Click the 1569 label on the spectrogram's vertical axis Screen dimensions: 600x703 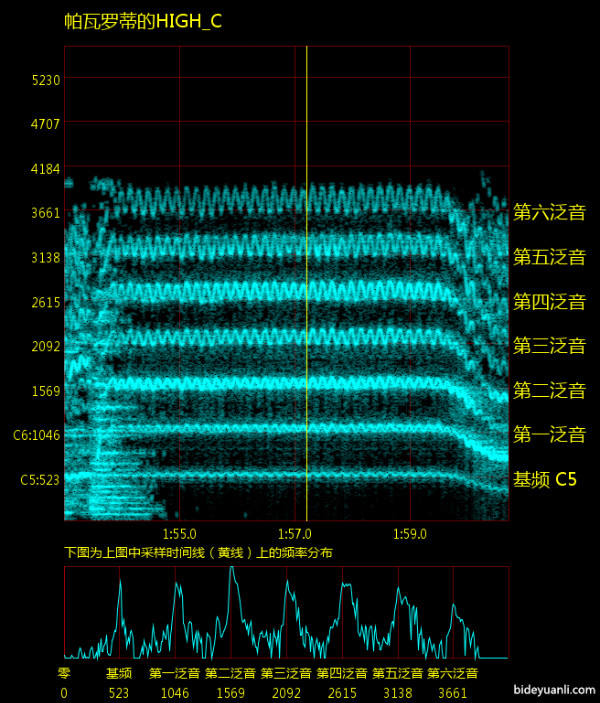coord(46,391)
